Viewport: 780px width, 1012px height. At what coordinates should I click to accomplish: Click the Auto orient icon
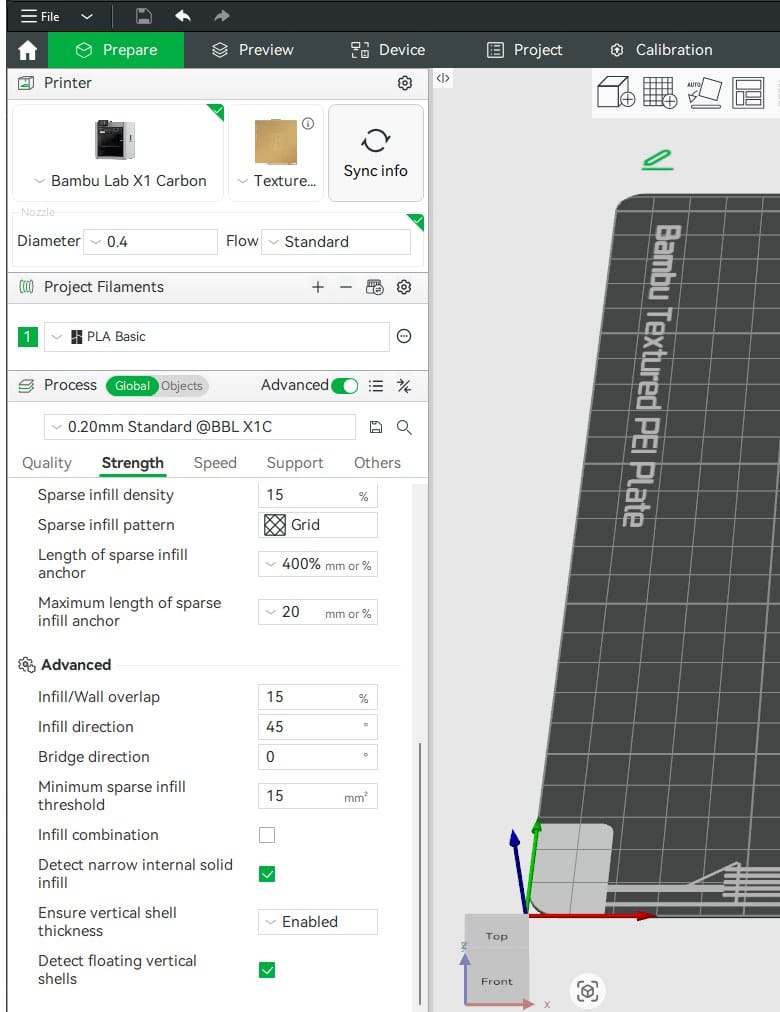(704, 92)
